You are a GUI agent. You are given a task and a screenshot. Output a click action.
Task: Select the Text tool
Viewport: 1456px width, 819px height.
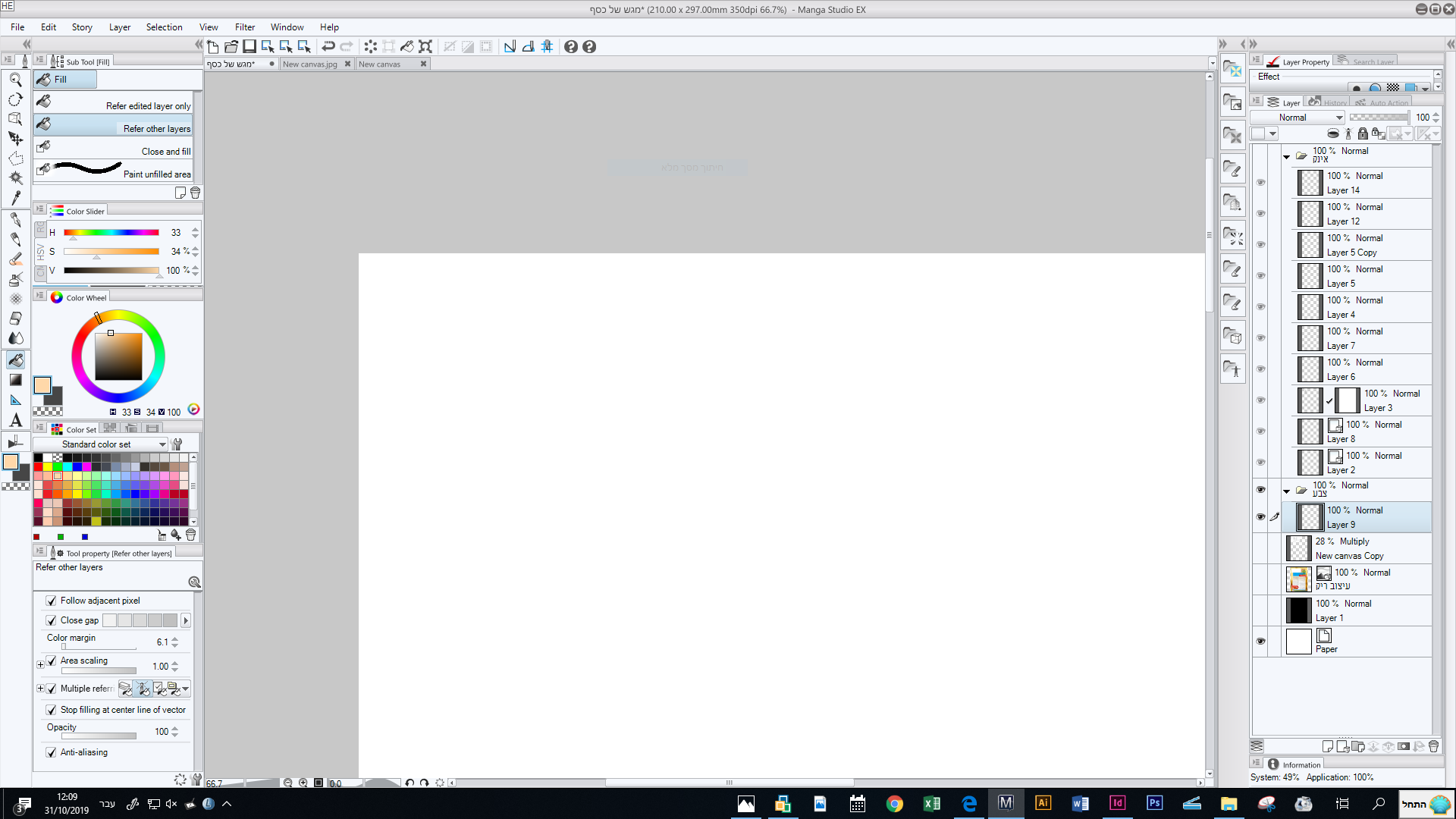click(x=15, y=420)
